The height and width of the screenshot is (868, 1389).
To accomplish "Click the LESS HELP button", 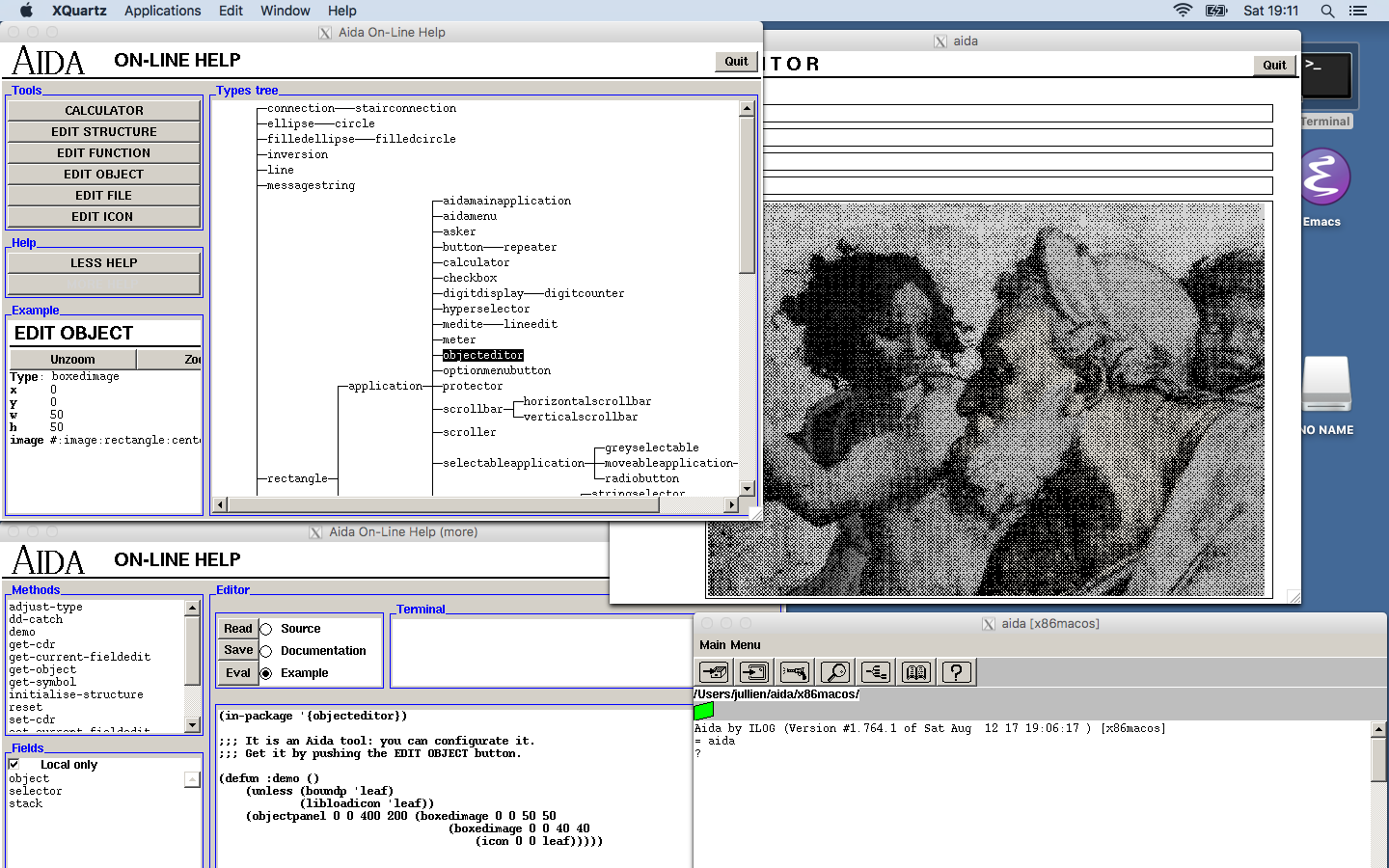I will point(104,263).
